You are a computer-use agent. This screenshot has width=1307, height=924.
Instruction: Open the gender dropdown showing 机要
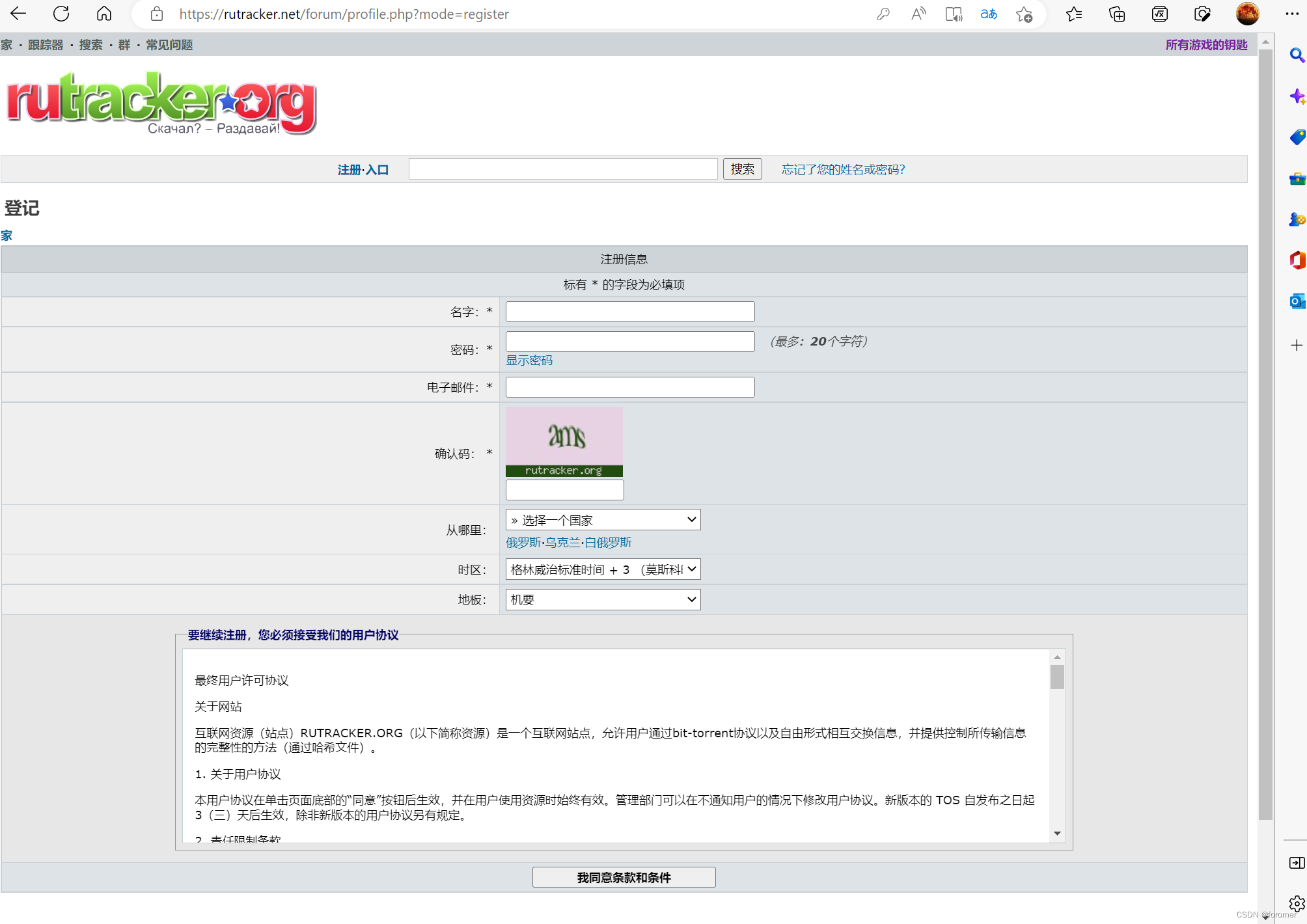coord(603,599)
